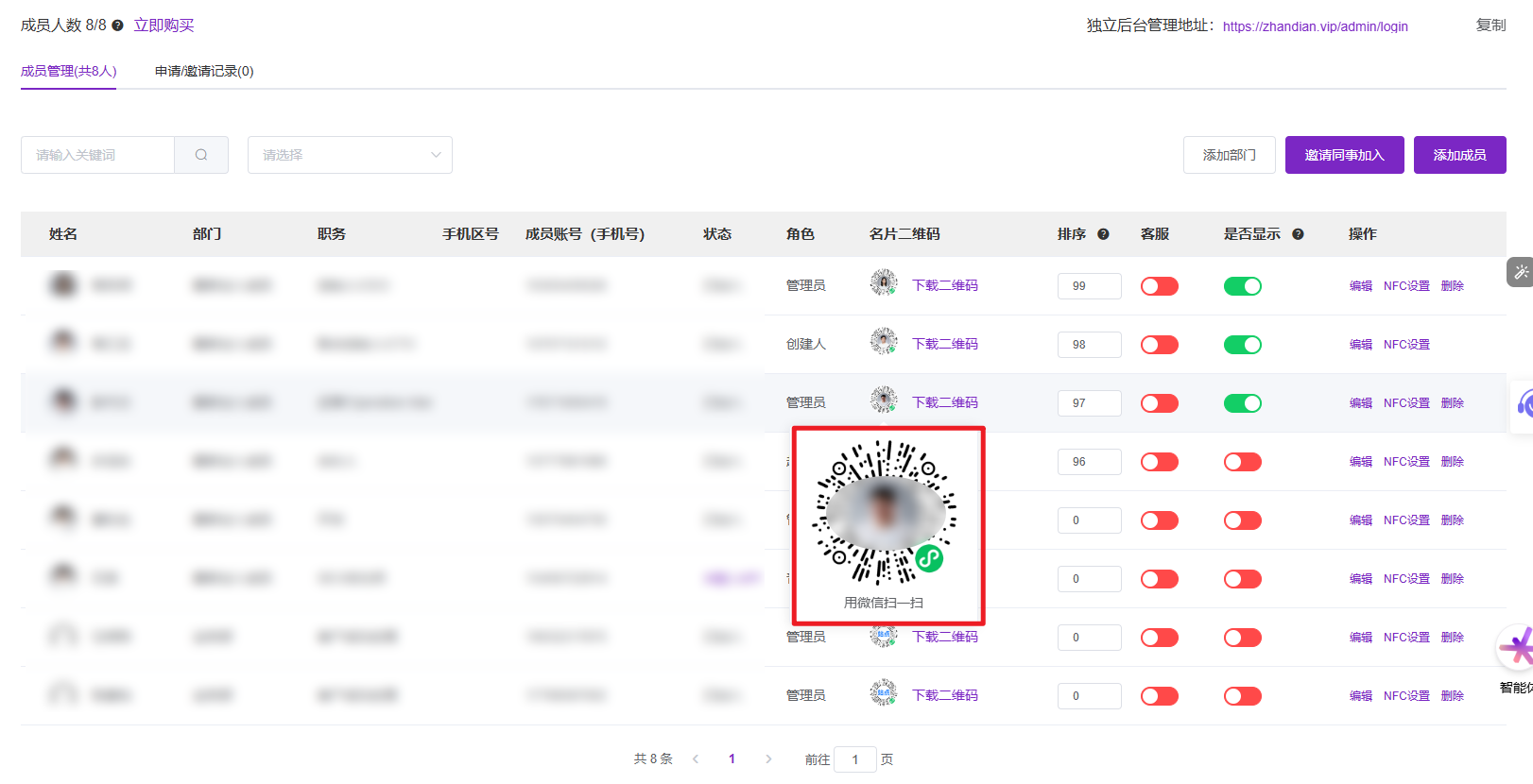Turn off 是否显示 for the sort 99 row
Image resolution: width=1533 pixels, height=784 pixels.
pyautogui.click(x=1243, y=286)
